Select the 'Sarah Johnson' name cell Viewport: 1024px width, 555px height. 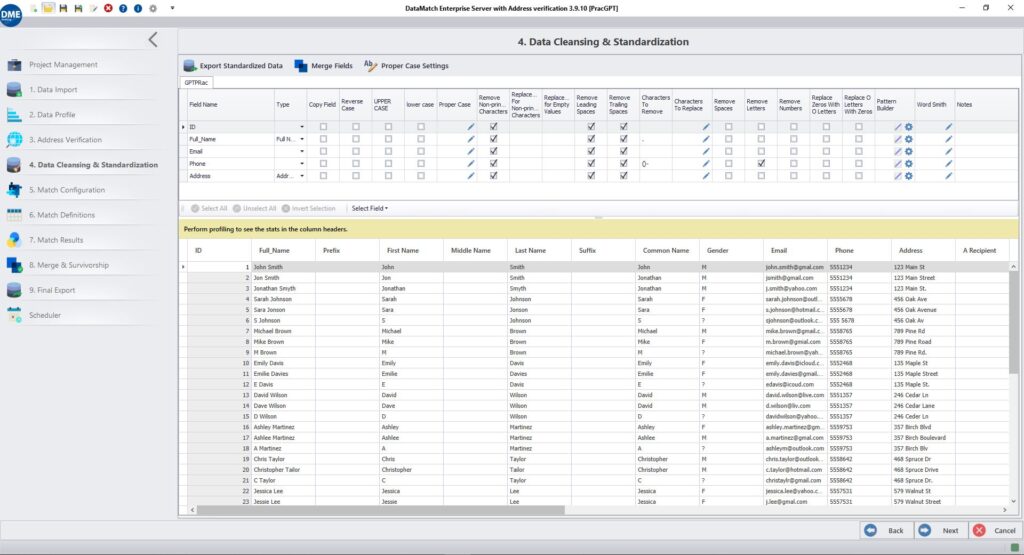point(283,299)
